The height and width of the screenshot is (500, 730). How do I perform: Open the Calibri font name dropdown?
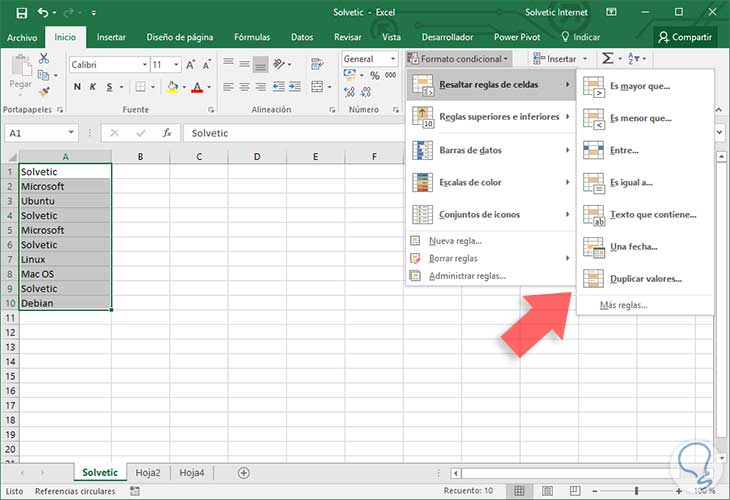pos(145,65)
